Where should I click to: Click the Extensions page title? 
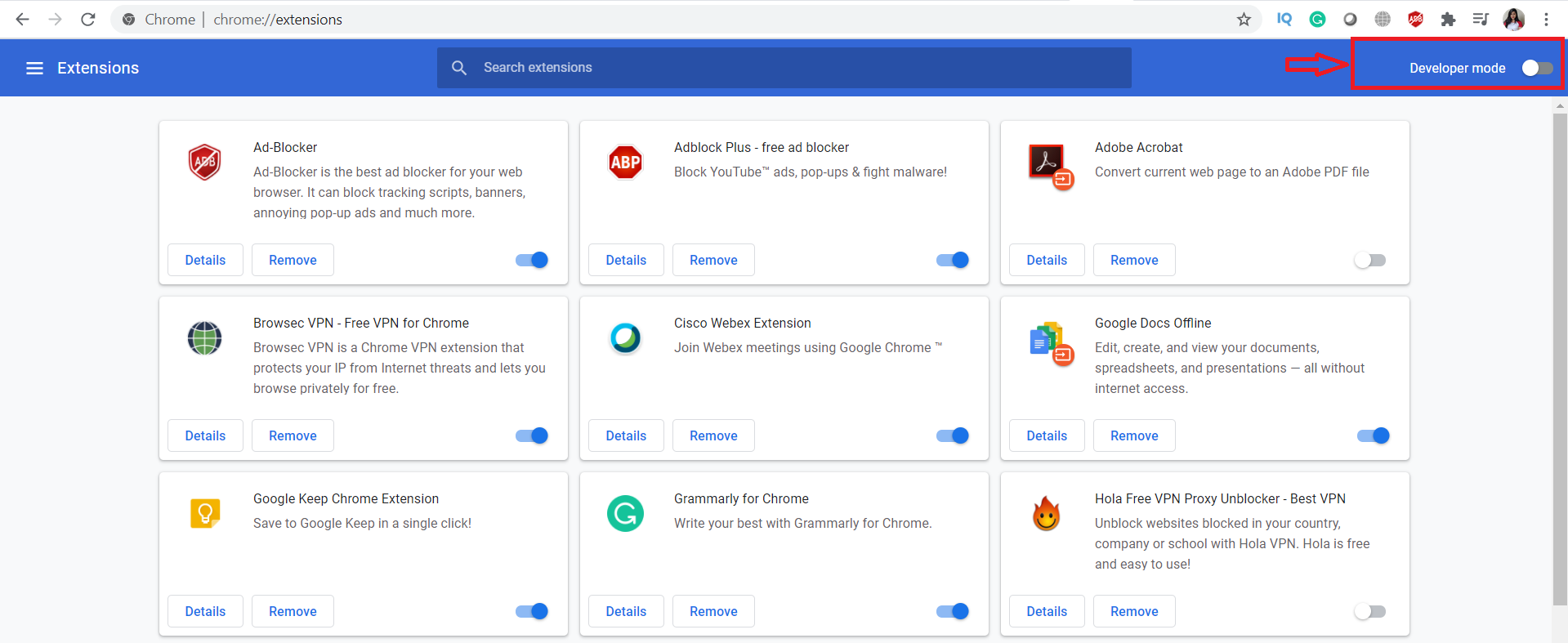click(x=98, y=68)
